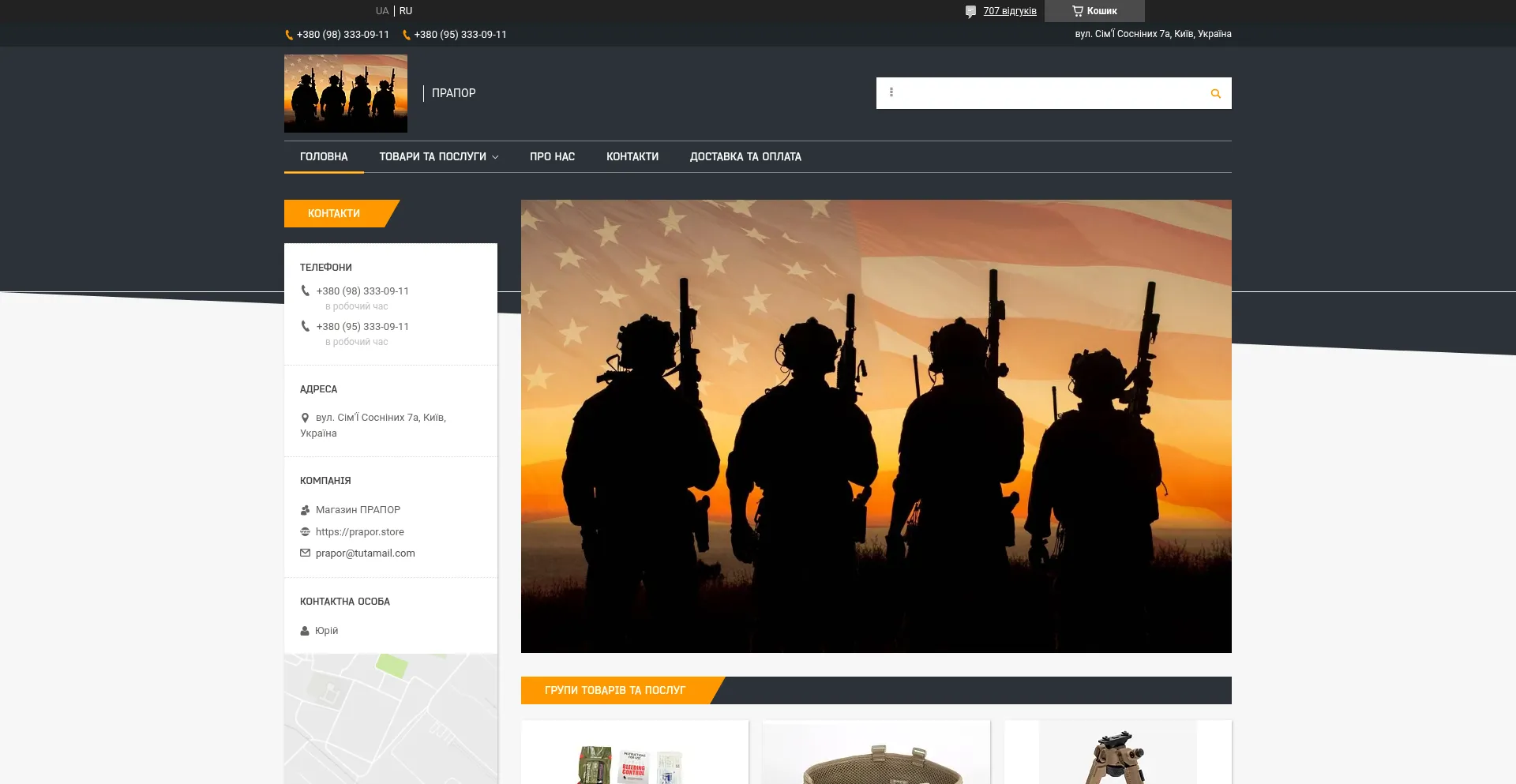Open the map thumbnail below the contacts
The height and width of the screenshot is (784, 1516).
click(x=391, y=718)
